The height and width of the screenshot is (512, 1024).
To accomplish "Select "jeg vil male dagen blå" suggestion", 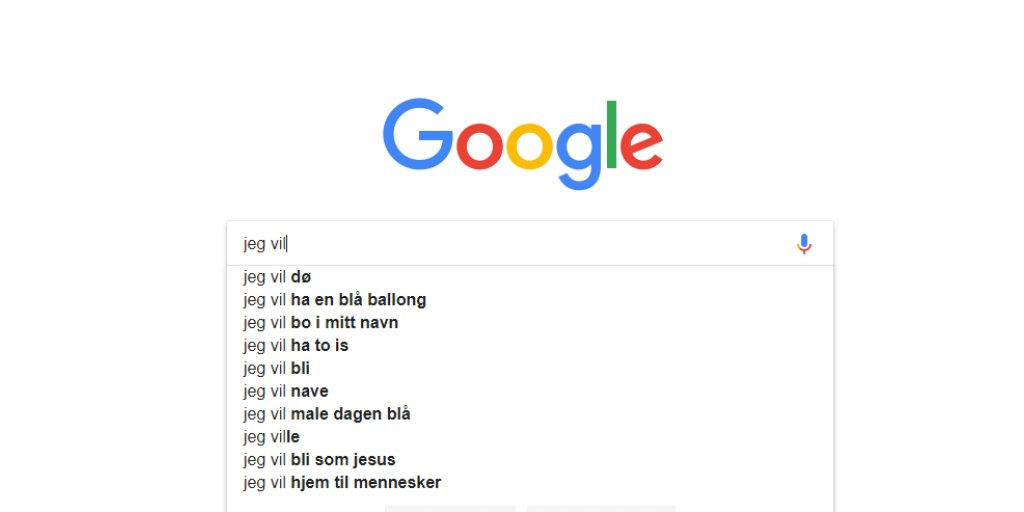I will [326, 415].
